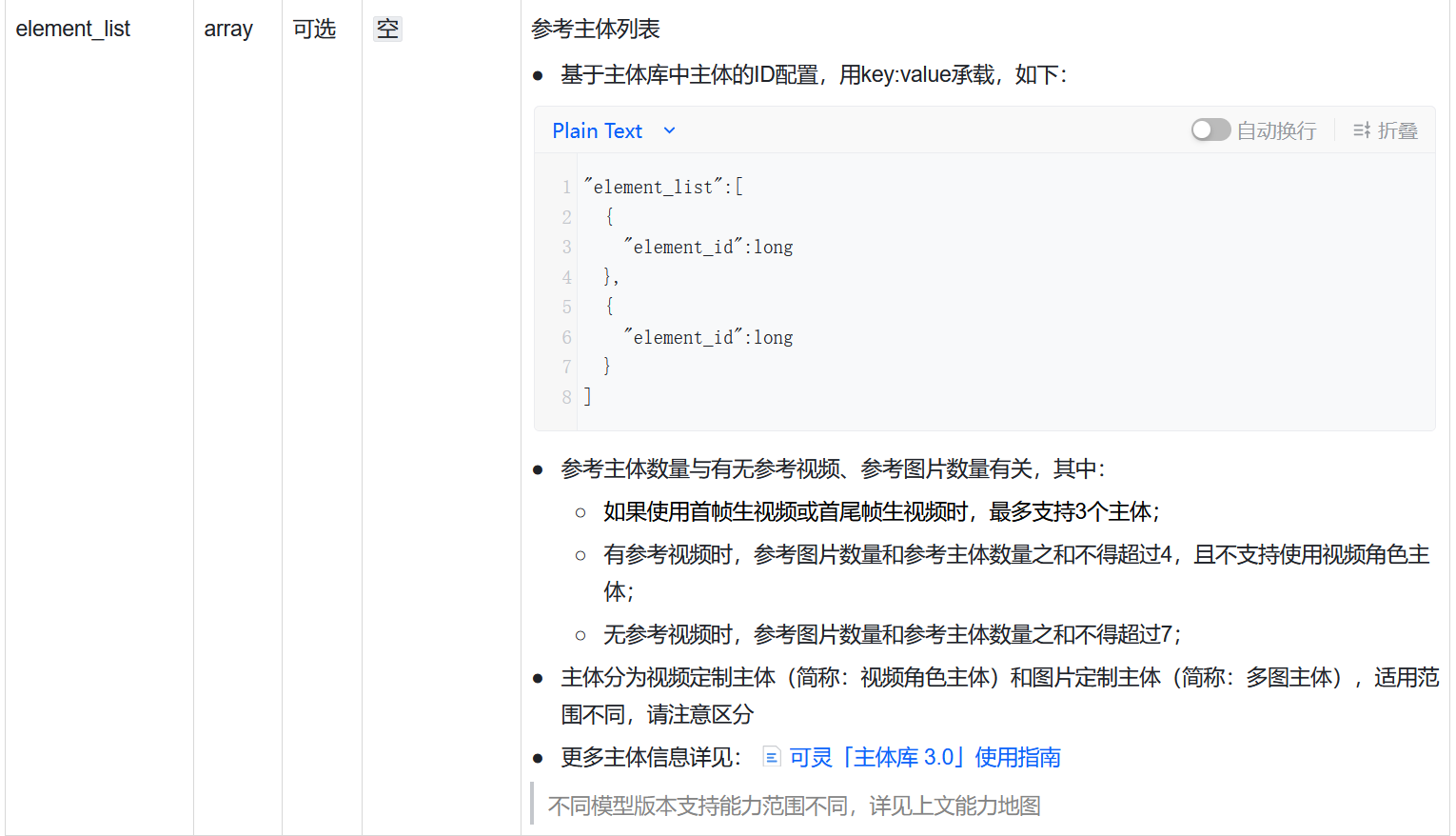Open the 可灵「主体库 3.0」使用指南 link
The width and height of the screenshot is (1456, 836).
click(924, 757)
